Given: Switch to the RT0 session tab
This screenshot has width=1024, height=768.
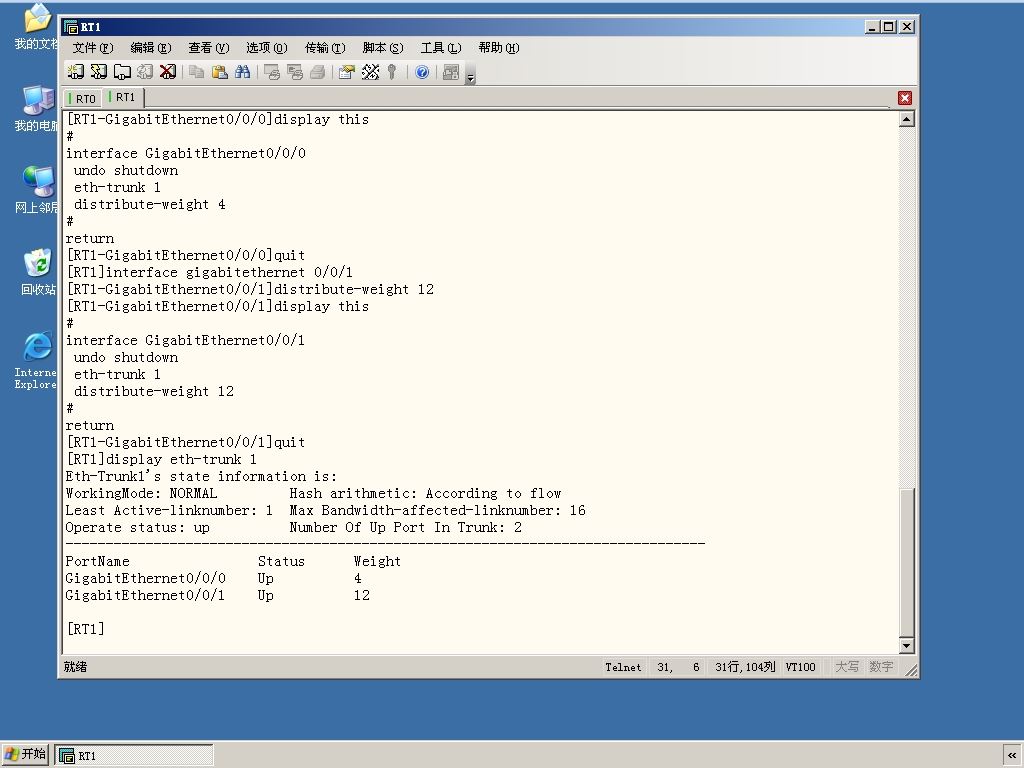Looking at the screenshot, I should point(82,99).
